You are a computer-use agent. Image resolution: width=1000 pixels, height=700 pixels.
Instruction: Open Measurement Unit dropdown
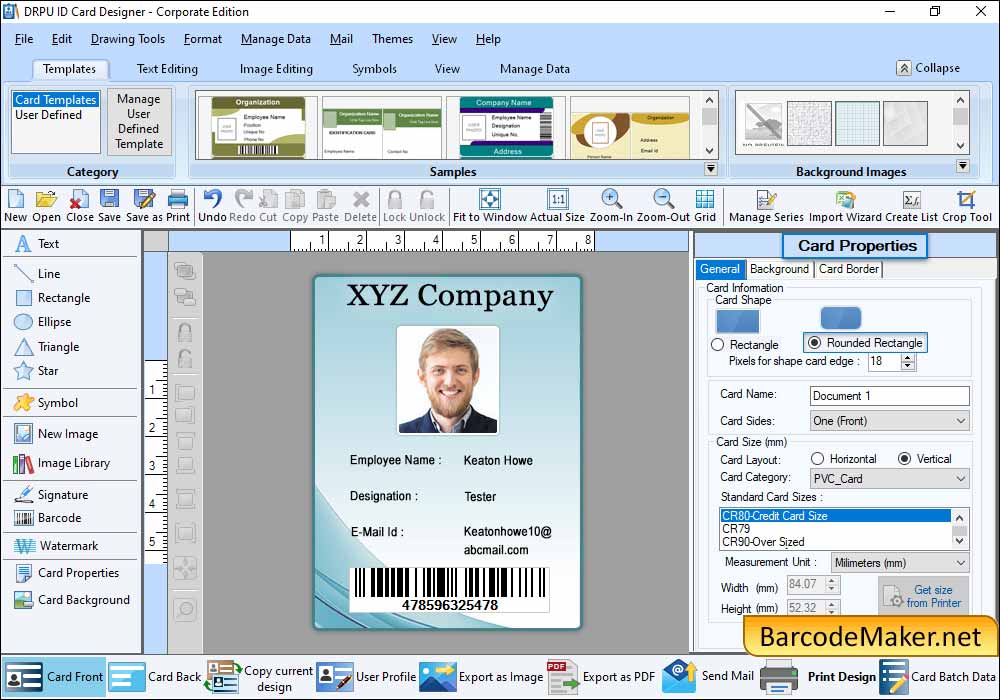tap(899, 563)
